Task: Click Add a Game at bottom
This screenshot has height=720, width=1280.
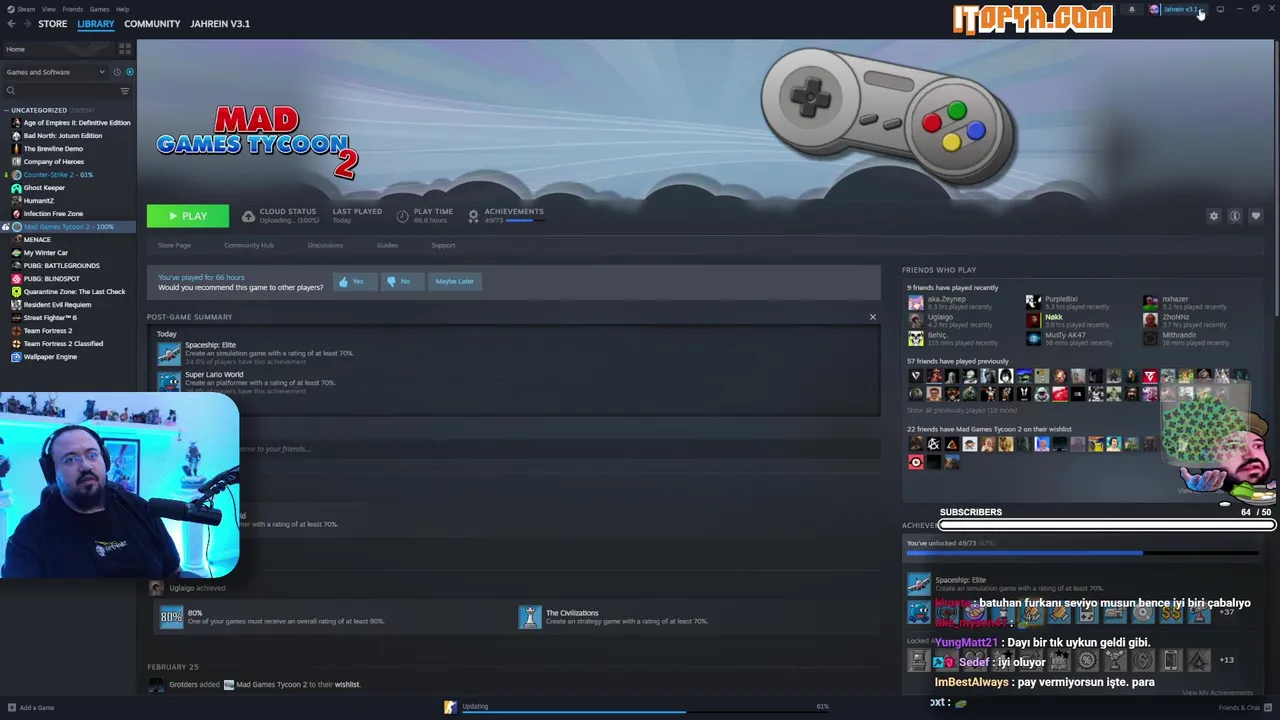Action: pyautogui.click(x=30, y=708)
